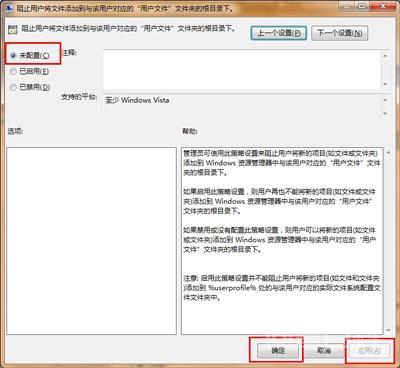Click the policy icon beside the setting title

click(13, 29)
